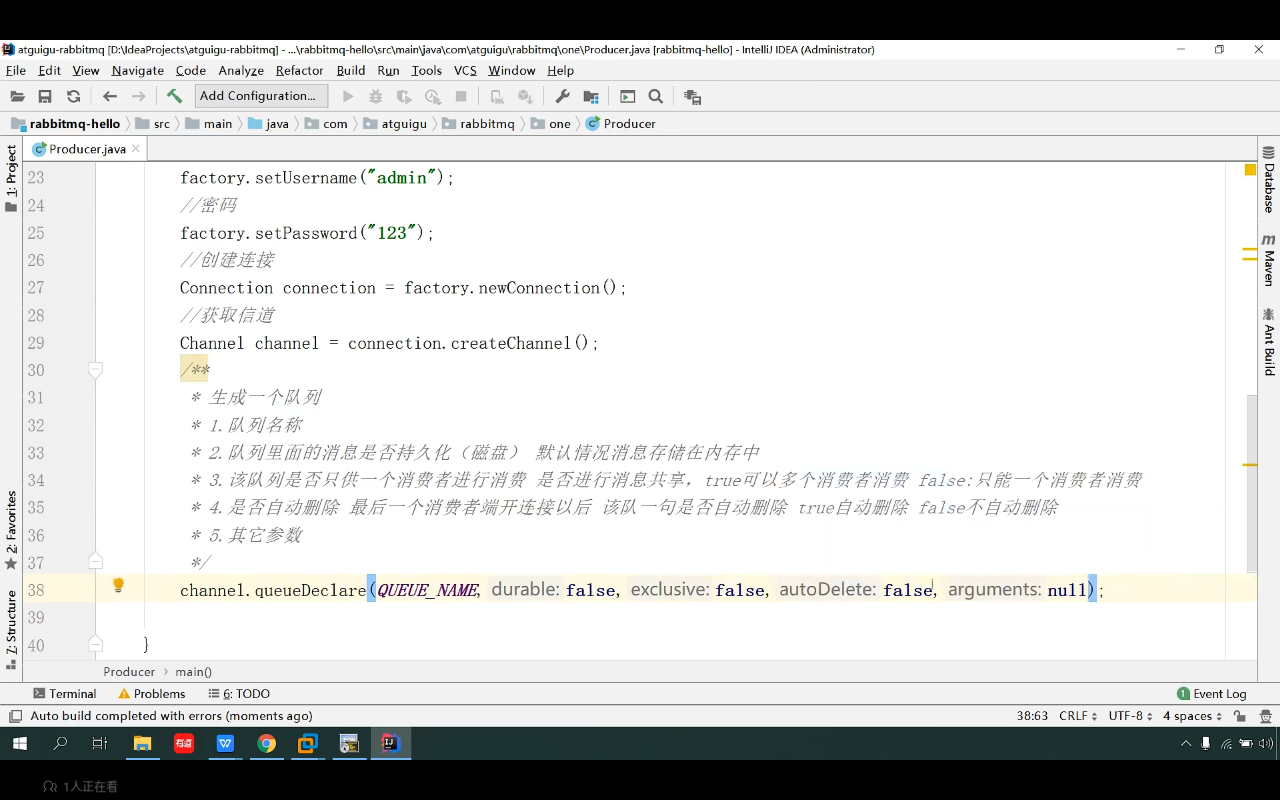Image resolution: width=1280 pixels, height=800 pixels.
Task: Change line separator via CRLF dropdown
Action: coord(1078,716)
